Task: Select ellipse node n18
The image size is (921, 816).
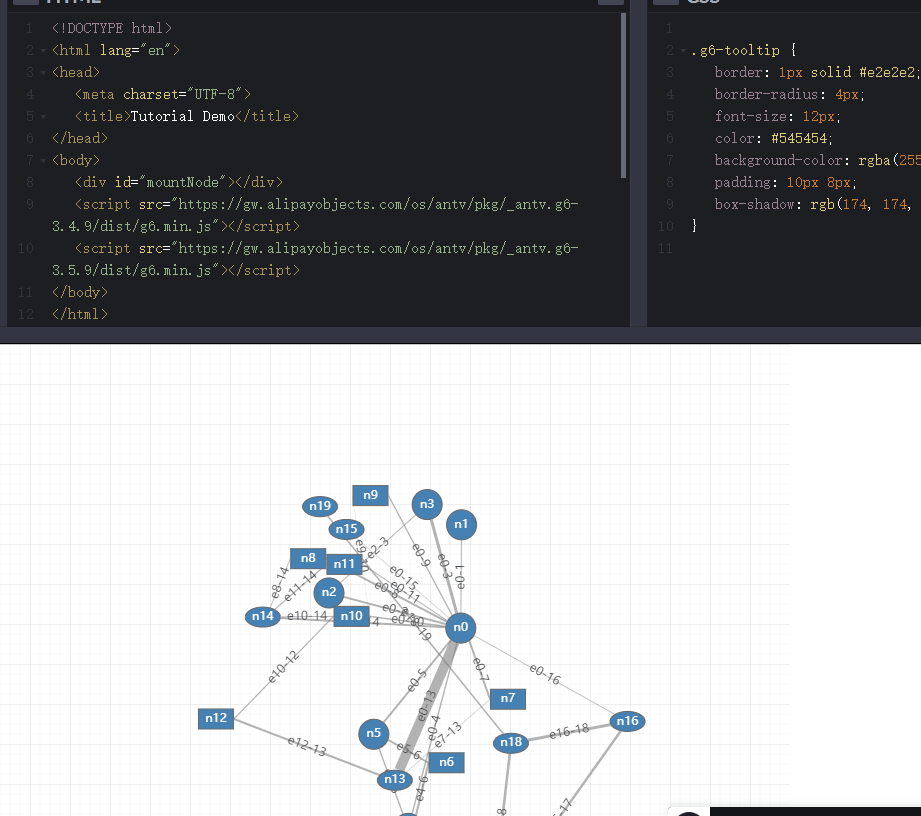Action: (511, 743)
